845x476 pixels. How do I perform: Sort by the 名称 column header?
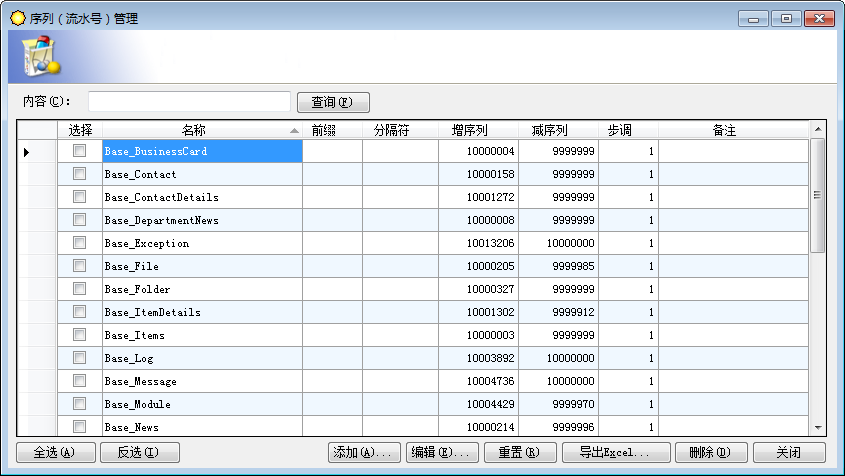click(x=202, y=130)
